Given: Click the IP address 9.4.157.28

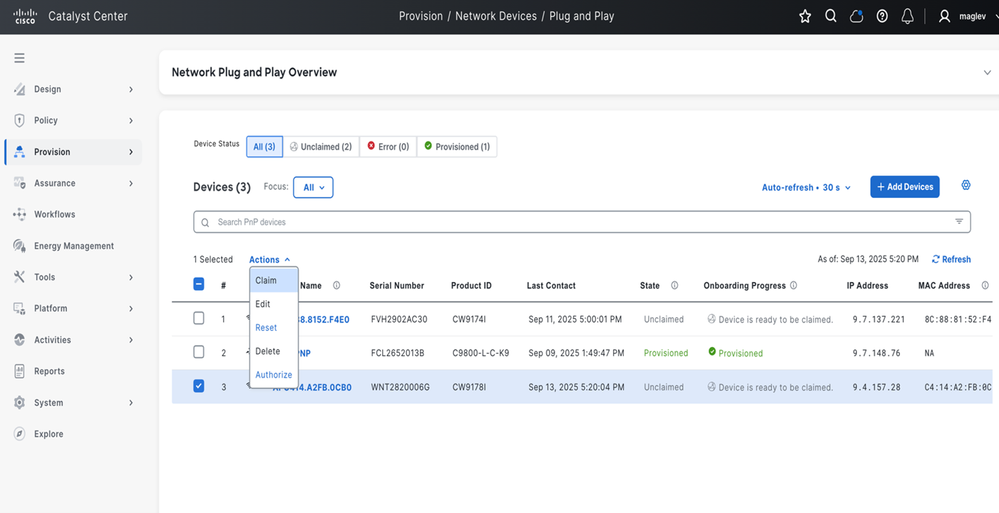Looking at the screenshot, I should (876, 387).
